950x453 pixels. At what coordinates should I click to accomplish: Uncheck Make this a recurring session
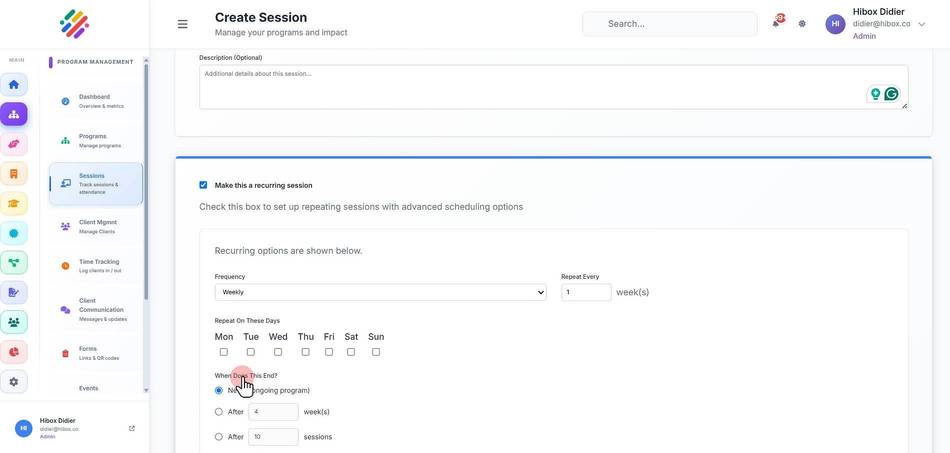point(203,185)
